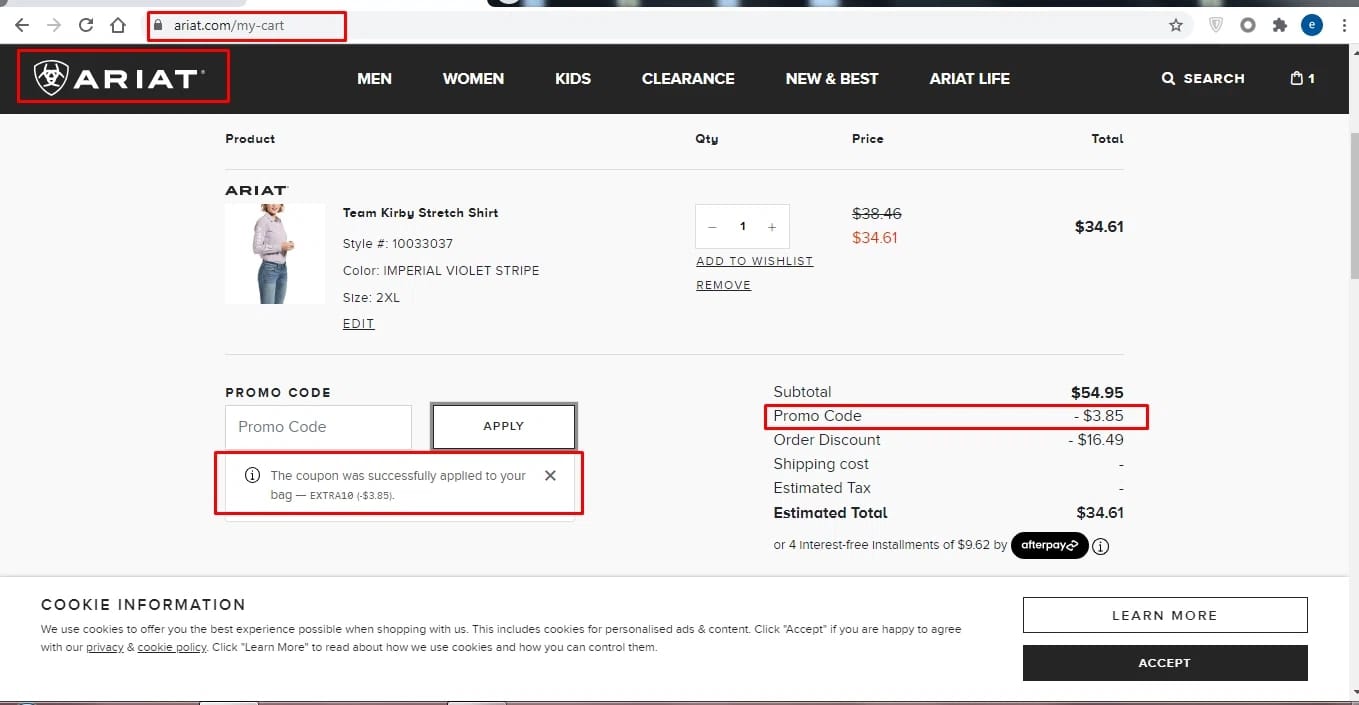The height and width of the screenshot is (705, 1359).
Task: Open the Chrome profile avatar
Action: pyautogui.click(x=1311, y=25)
